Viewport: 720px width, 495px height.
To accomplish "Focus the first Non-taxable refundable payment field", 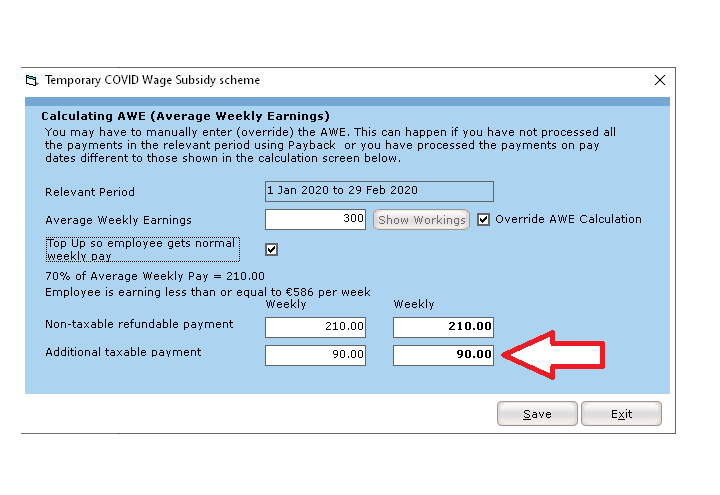I will pos(316,327).
